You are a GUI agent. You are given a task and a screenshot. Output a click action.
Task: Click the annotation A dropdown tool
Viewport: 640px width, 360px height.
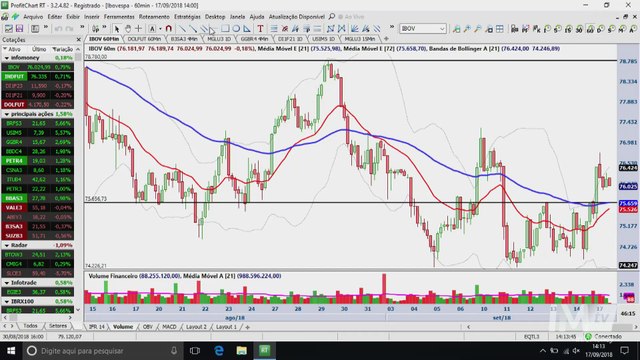(x=154, y=29)
